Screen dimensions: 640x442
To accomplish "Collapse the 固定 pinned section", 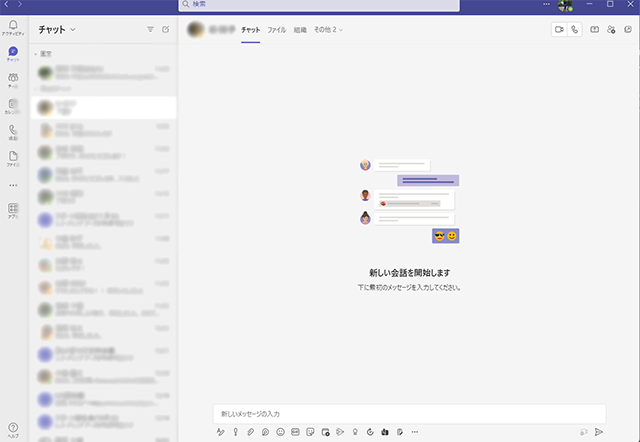I will tap(43, 53).
